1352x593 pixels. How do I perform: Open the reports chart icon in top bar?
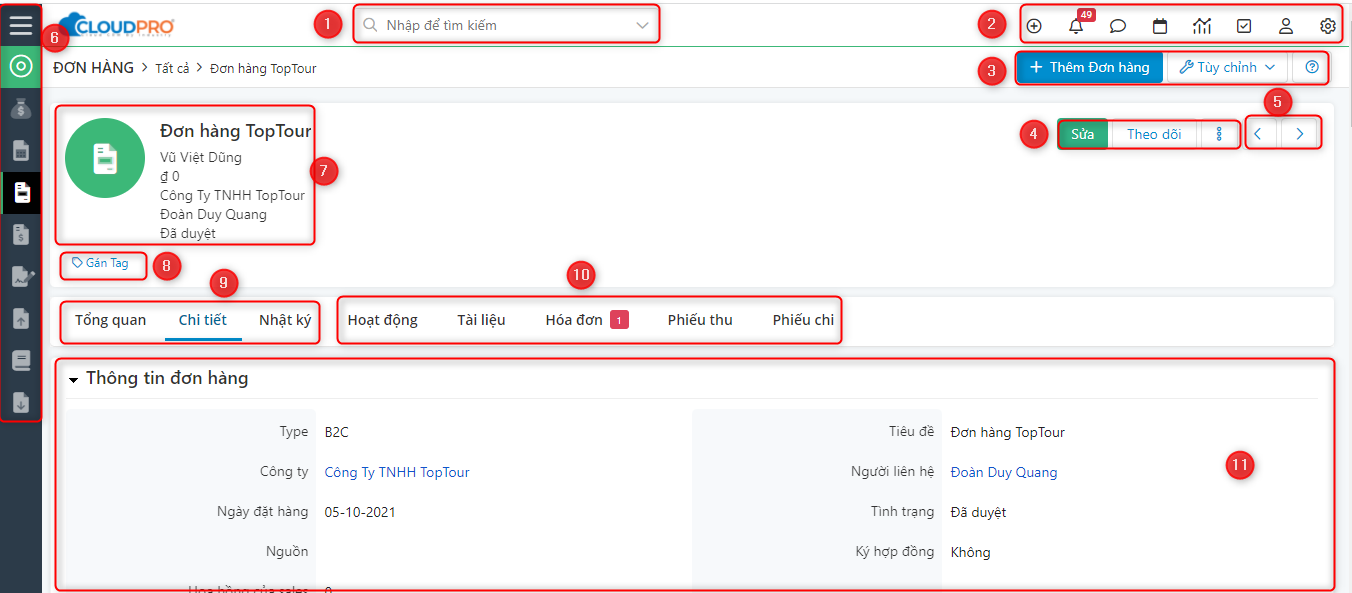(1202, 26)
